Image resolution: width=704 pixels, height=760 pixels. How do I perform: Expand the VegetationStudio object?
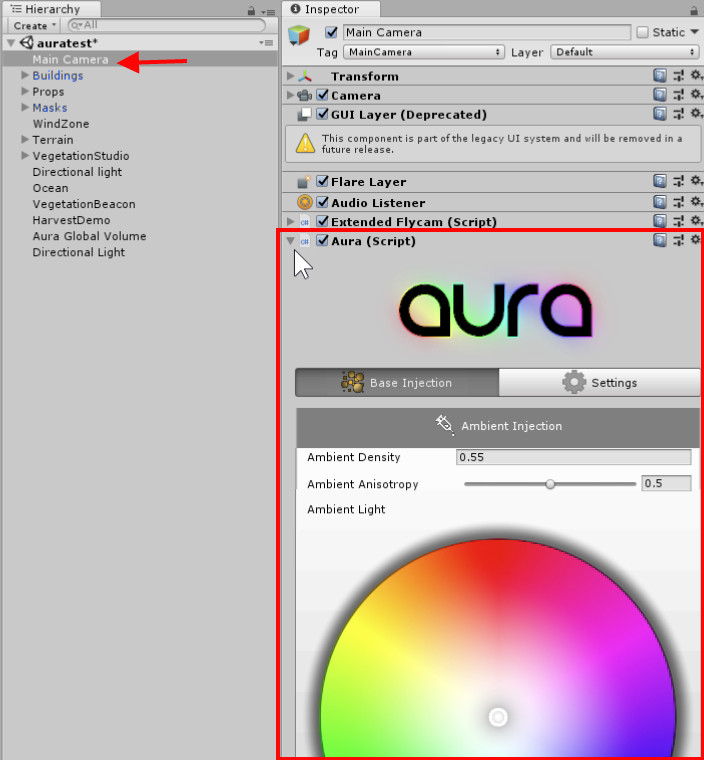pos(25,155)
